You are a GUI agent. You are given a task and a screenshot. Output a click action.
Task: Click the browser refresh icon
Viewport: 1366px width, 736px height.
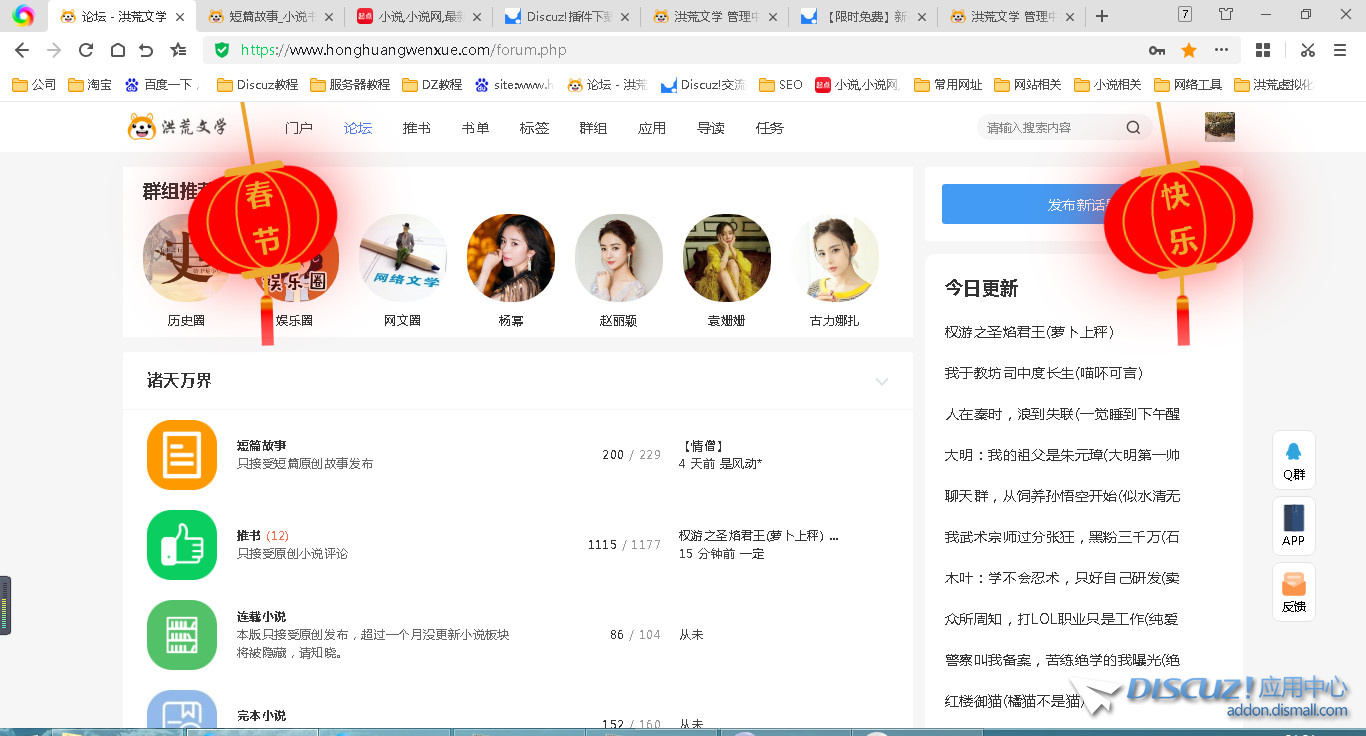86,50
